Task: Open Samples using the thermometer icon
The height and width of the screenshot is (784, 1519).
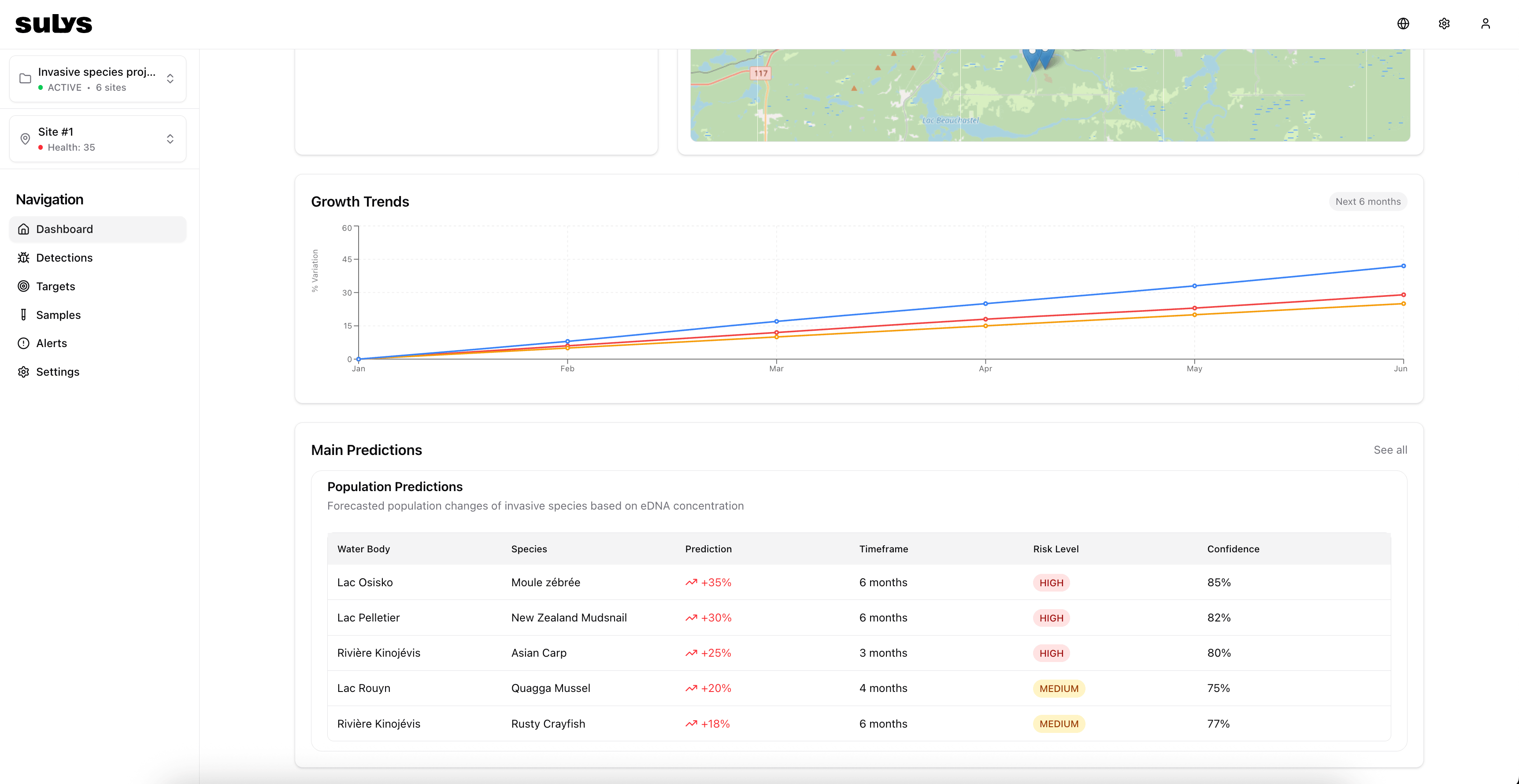Action: click(x=24, y=315)
